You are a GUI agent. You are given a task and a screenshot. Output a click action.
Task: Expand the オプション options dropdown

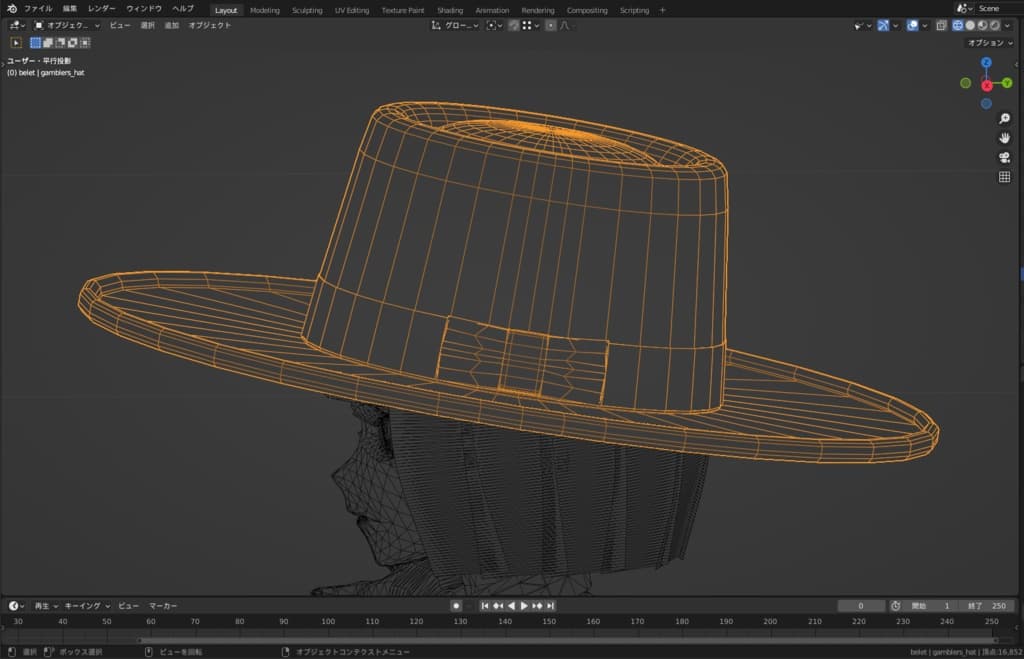pyautogui.click(x=990, y=43)
